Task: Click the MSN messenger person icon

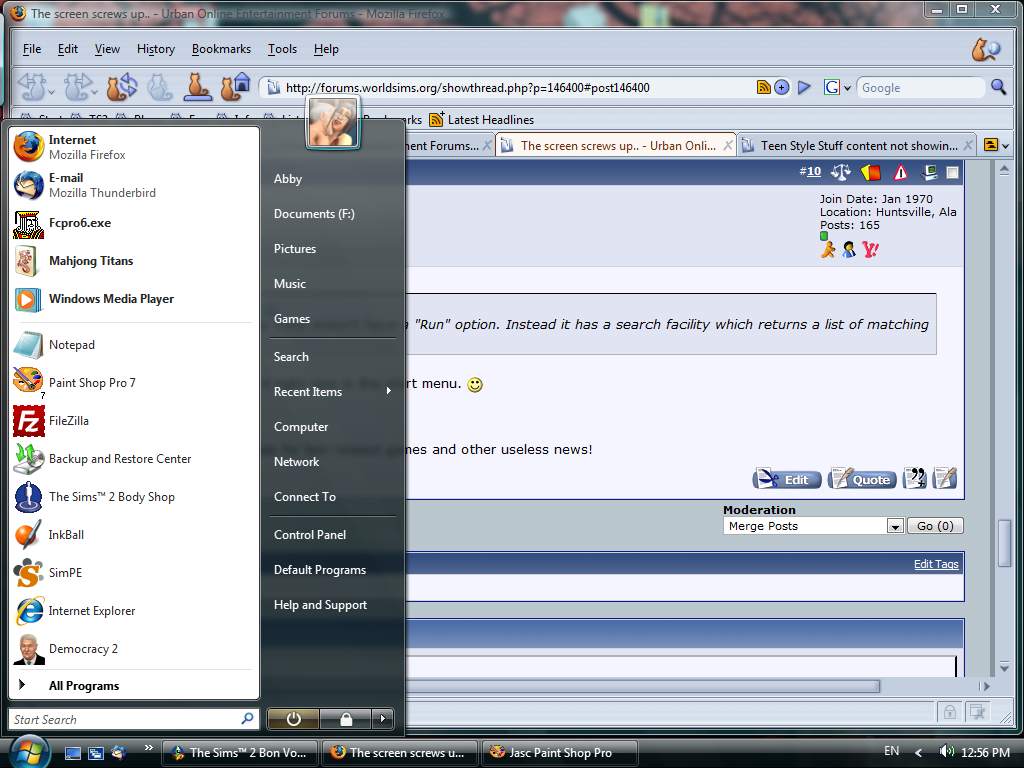Action: click(x=849, y=249)
